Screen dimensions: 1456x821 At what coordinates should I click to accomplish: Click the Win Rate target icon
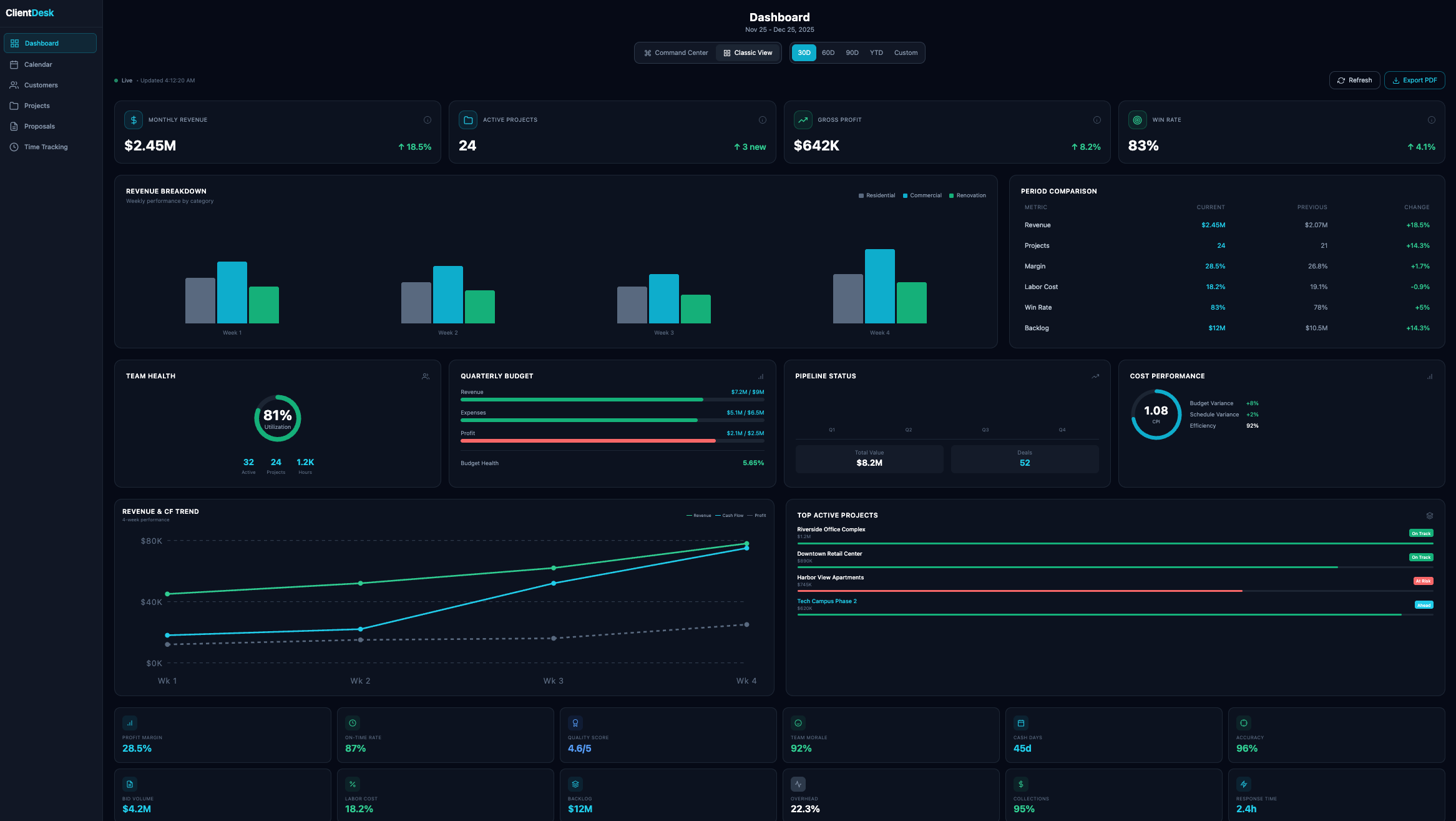pyautogui.click(x=1136, y=120)
